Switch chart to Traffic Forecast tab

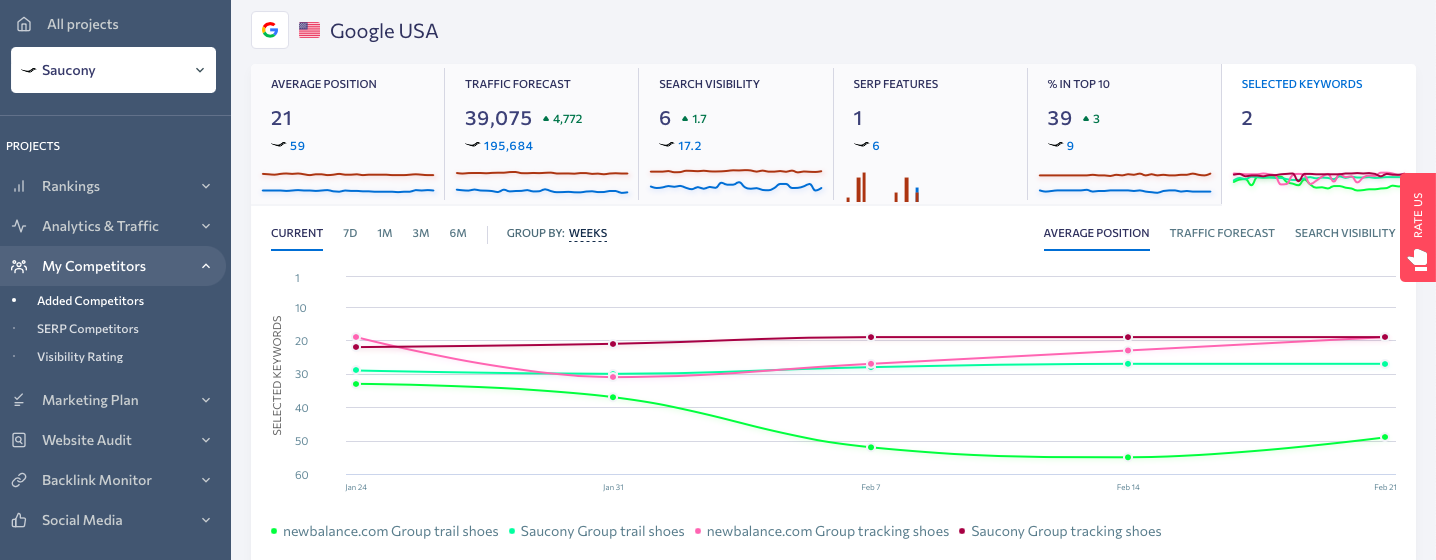[x=1222, y=233]
